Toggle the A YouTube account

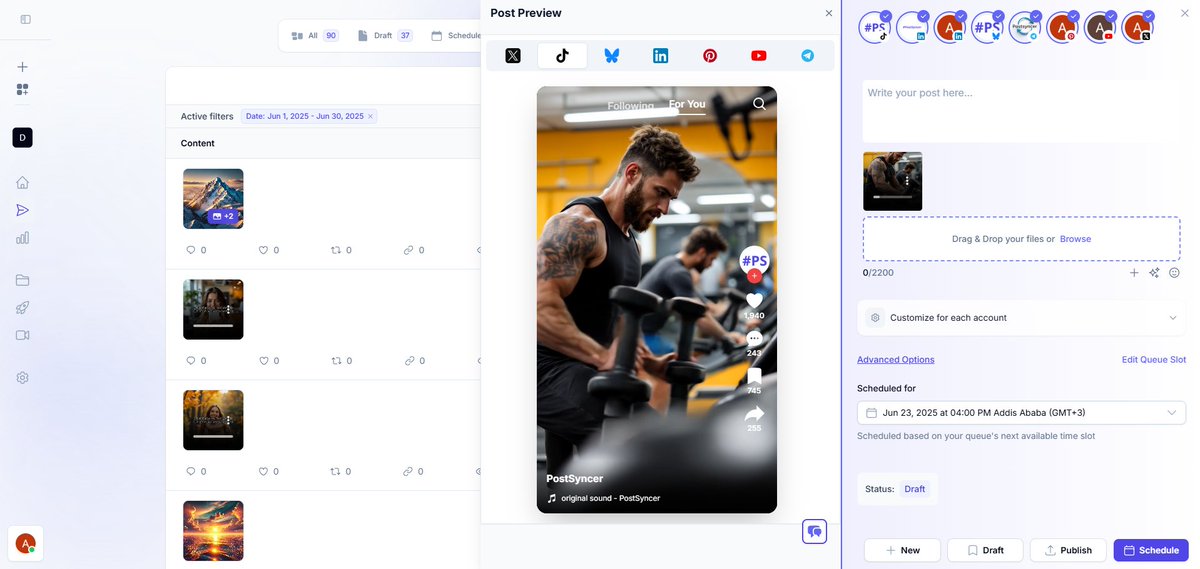click(x=1100, y=27)
